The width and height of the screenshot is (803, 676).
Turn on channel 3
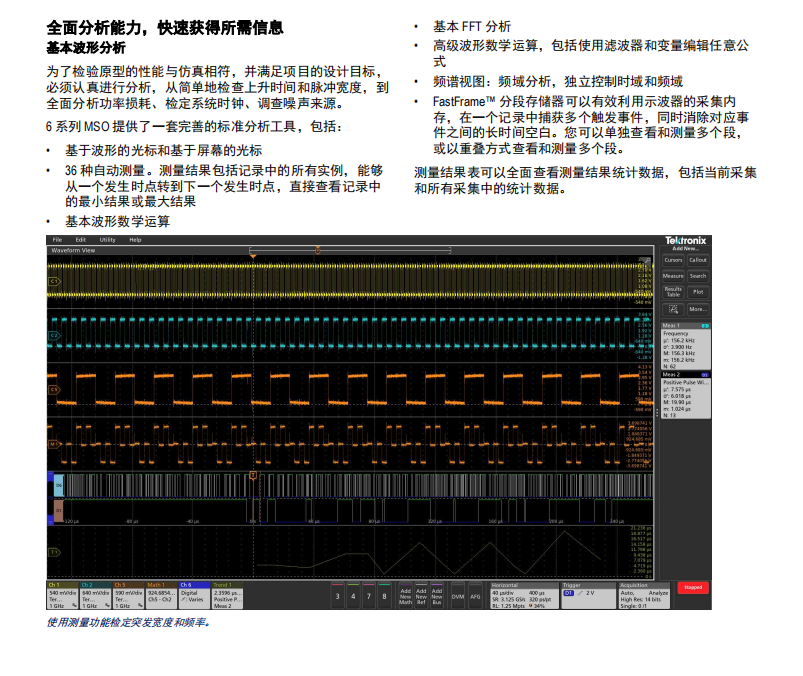337,596
